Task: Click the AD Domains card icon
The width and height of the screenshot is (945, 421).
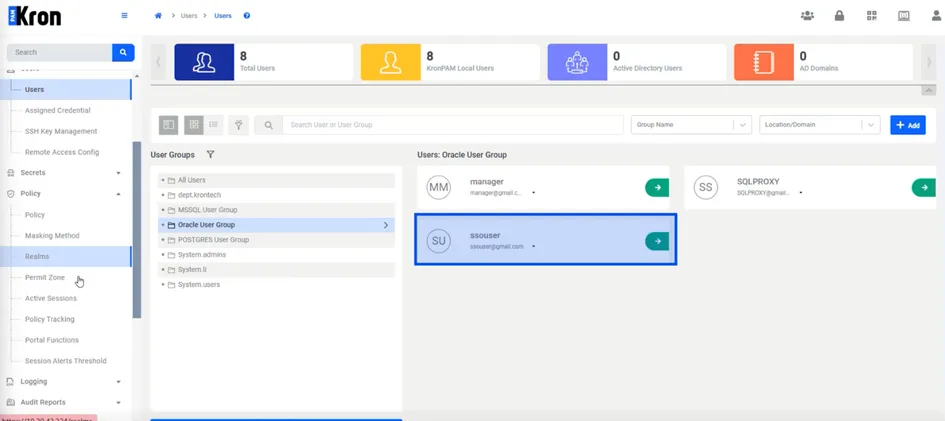Action: 764,62
